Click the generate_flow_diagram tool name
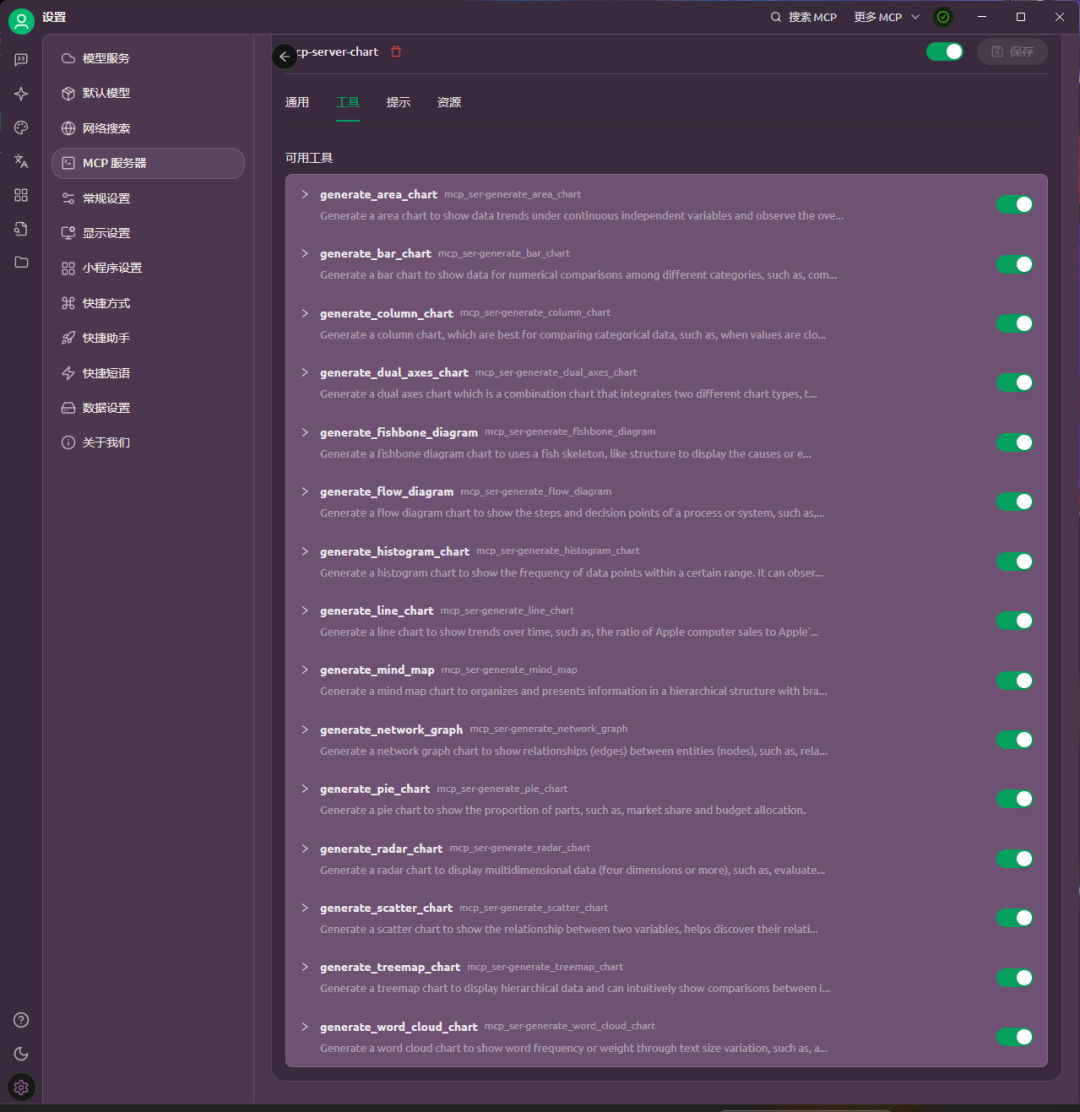 coord(386,491)
